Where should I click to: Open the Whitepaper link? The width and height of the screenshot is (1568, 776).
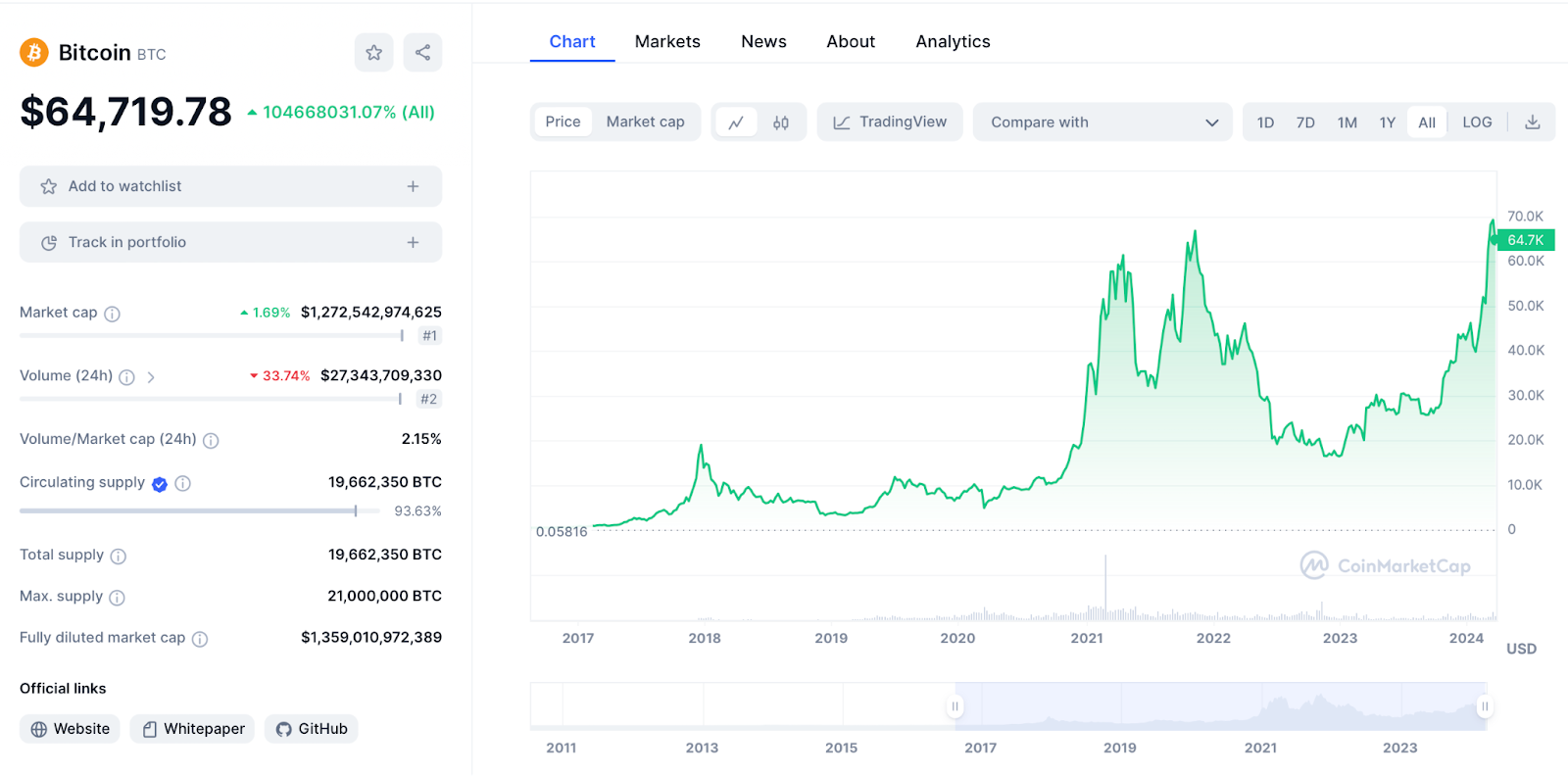point(192,729)
